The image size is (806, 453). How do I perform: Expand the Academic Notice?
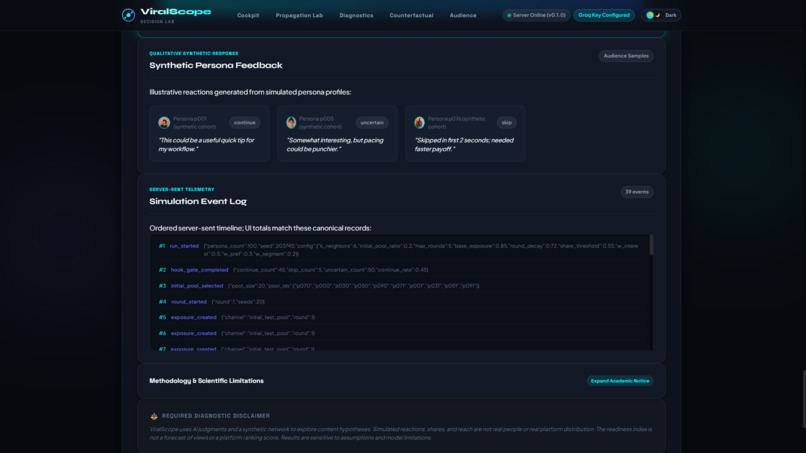(619, 381)
